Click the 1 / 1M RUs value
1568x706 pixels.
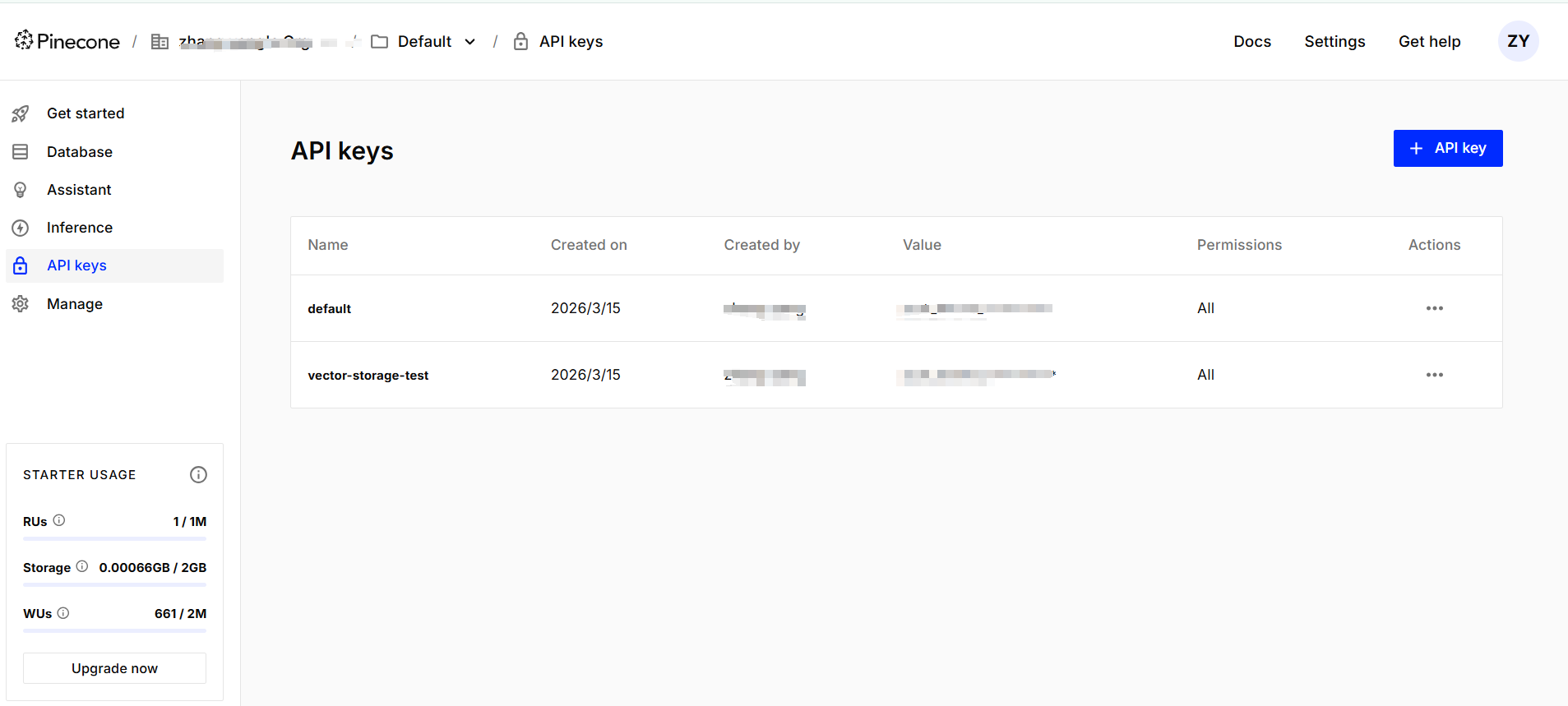coord(190,522)
